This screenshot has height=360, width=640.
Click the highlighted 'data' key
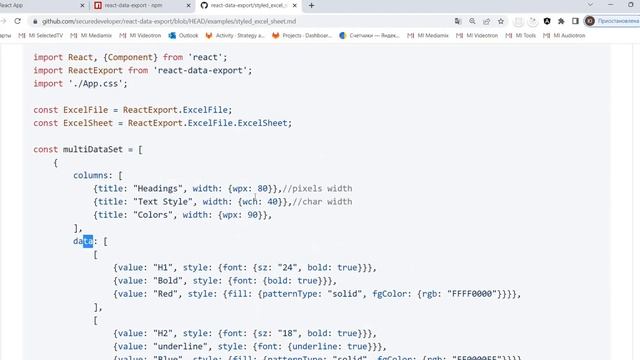point(83,241)
